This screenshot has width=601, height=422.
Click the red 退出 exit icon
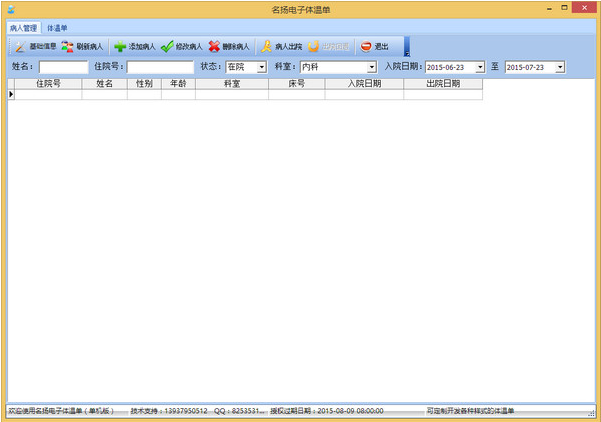tap(366, 46)
